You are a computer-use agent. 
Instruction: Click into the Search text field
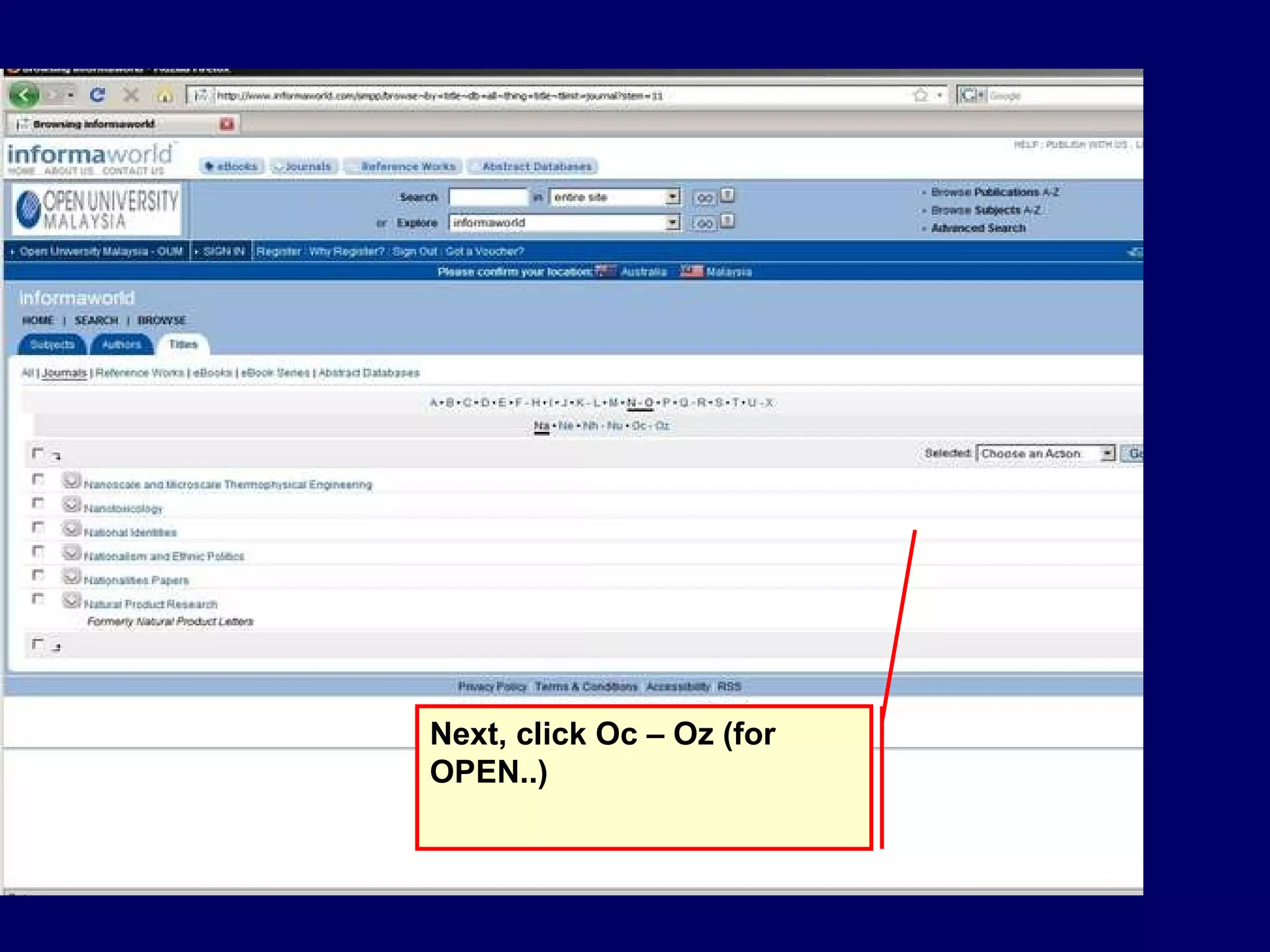[x=488, y=197]
